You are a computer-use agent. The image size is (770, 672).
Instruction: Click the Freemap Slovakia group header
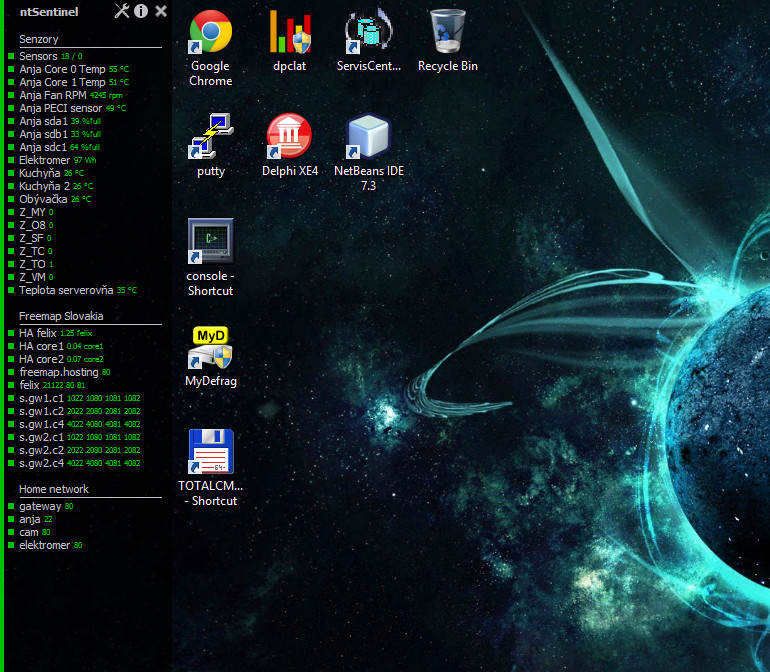pyautogui.click(x=61, y=316)
